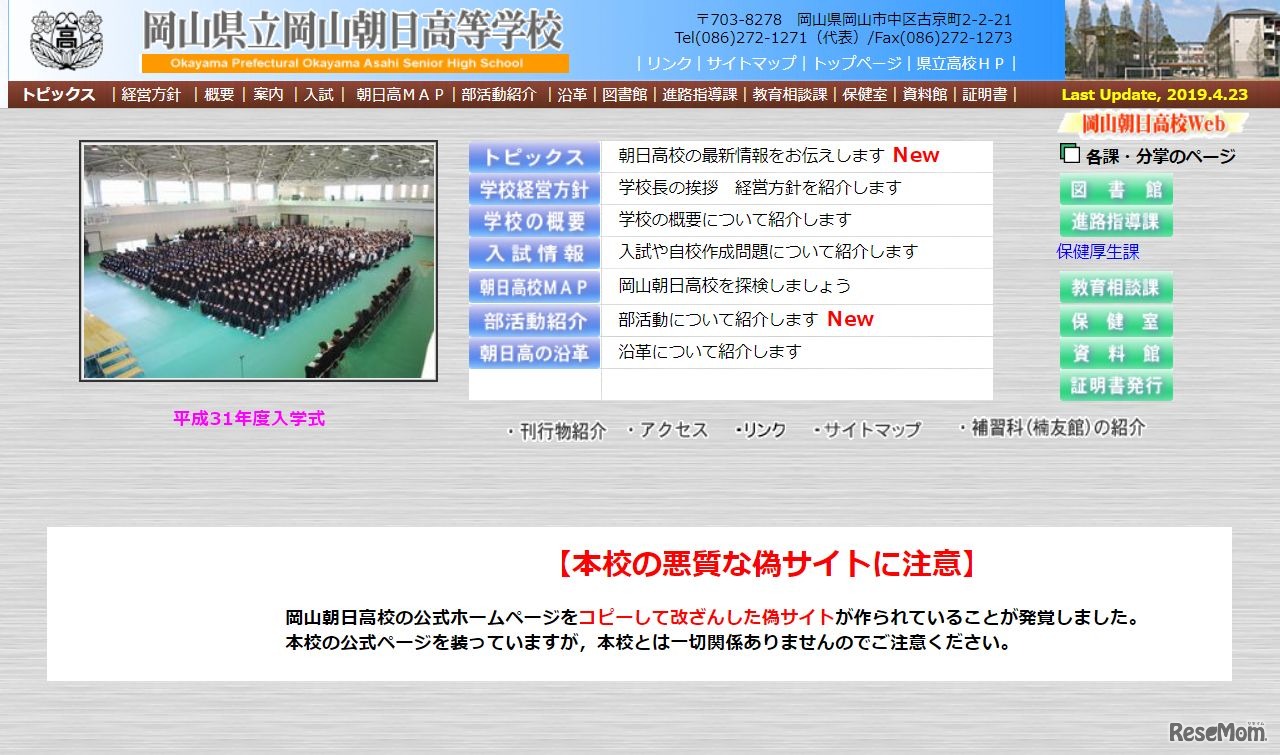Click the 平成31年度入学式 ceremony photo

[258, 260]
